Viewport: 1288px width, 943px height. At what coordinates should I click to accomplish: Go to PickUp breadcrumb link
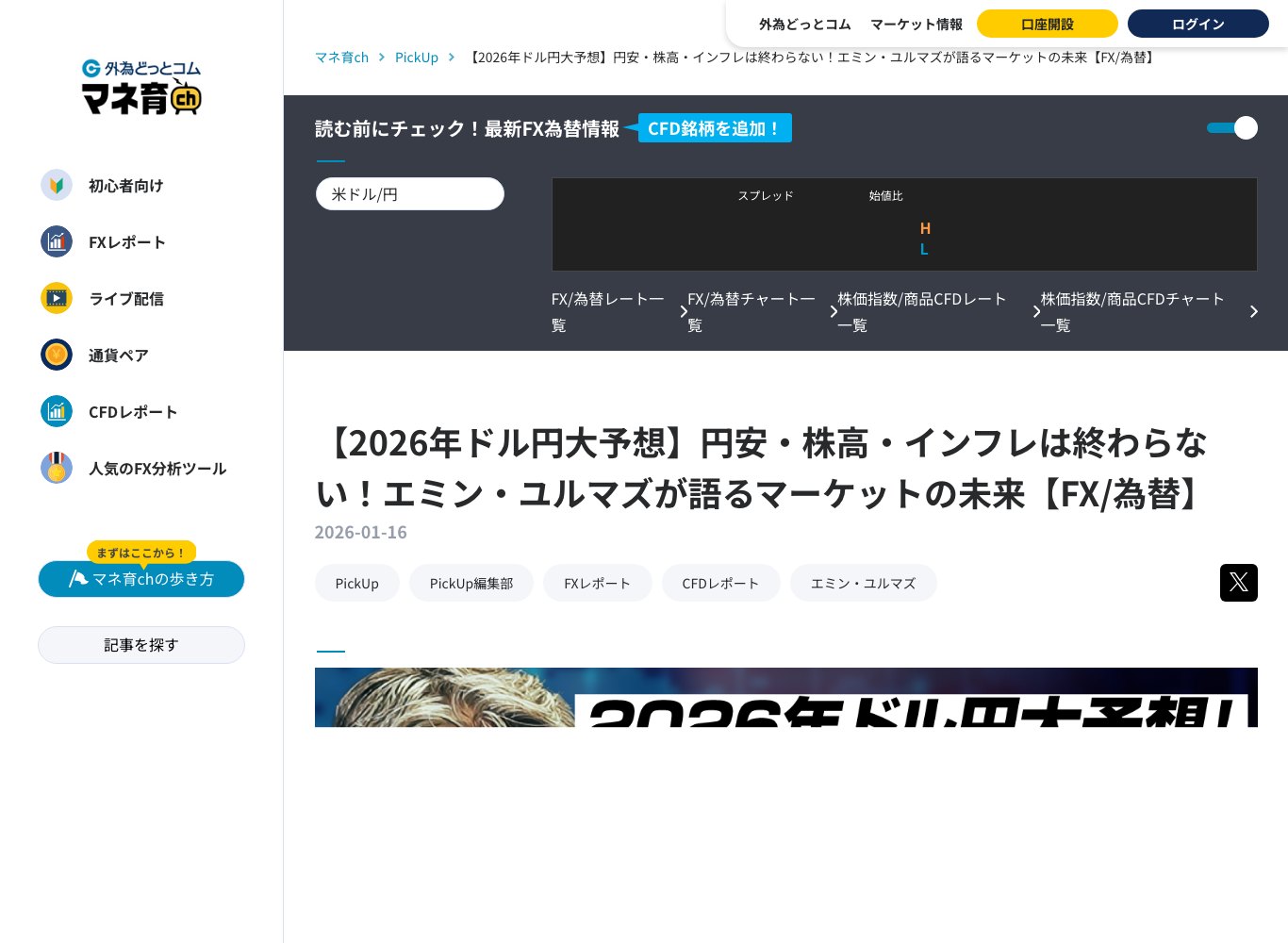tap(417, 58)
